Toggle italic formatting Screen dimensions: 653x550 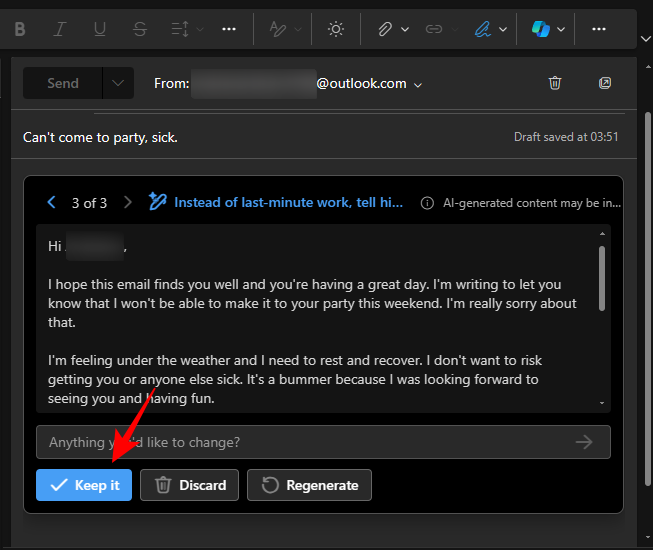click(x=60, y=29)
